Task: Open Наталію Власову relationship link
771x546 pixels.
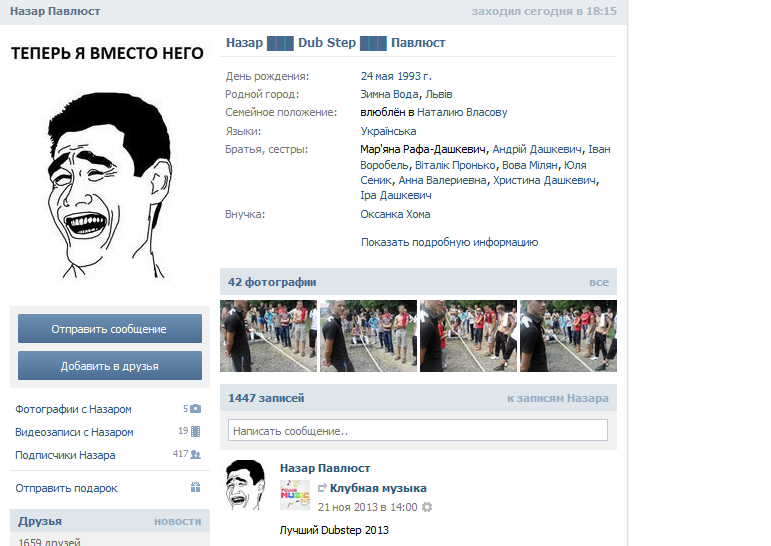Action: (x=462, y=112)
